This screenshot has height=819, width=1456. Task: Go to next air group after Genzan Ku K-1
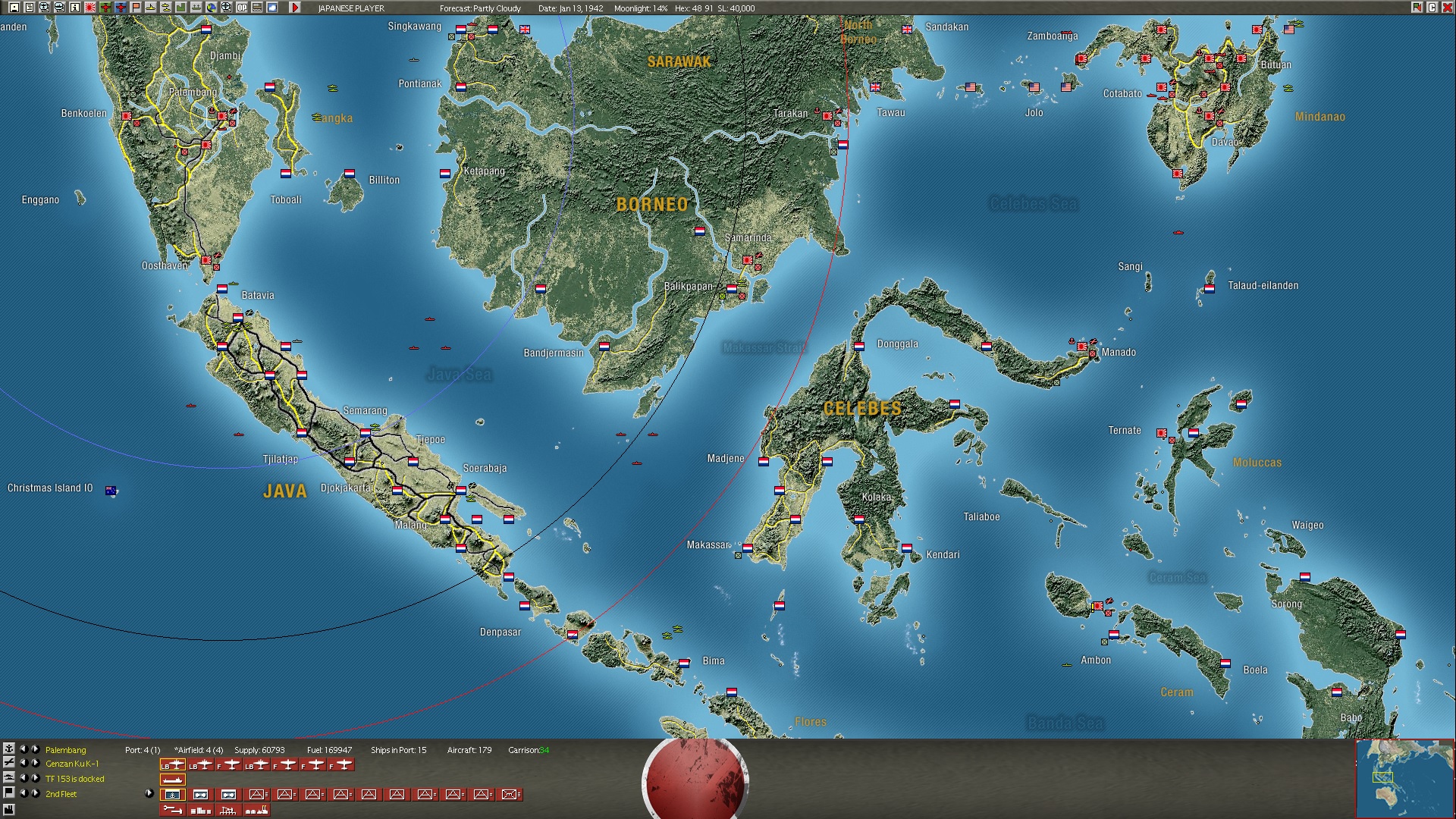point(35,763)
